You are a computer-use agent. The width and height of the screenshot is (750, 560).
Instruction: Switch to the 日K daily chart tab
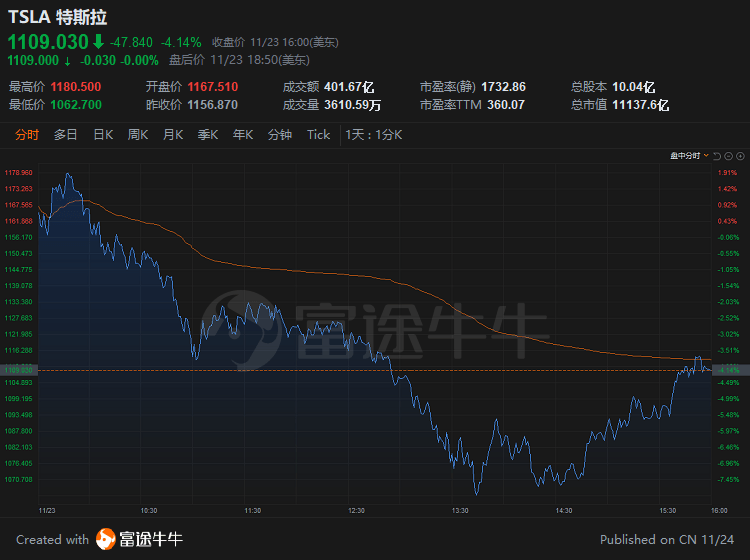(x=103, y=135)
